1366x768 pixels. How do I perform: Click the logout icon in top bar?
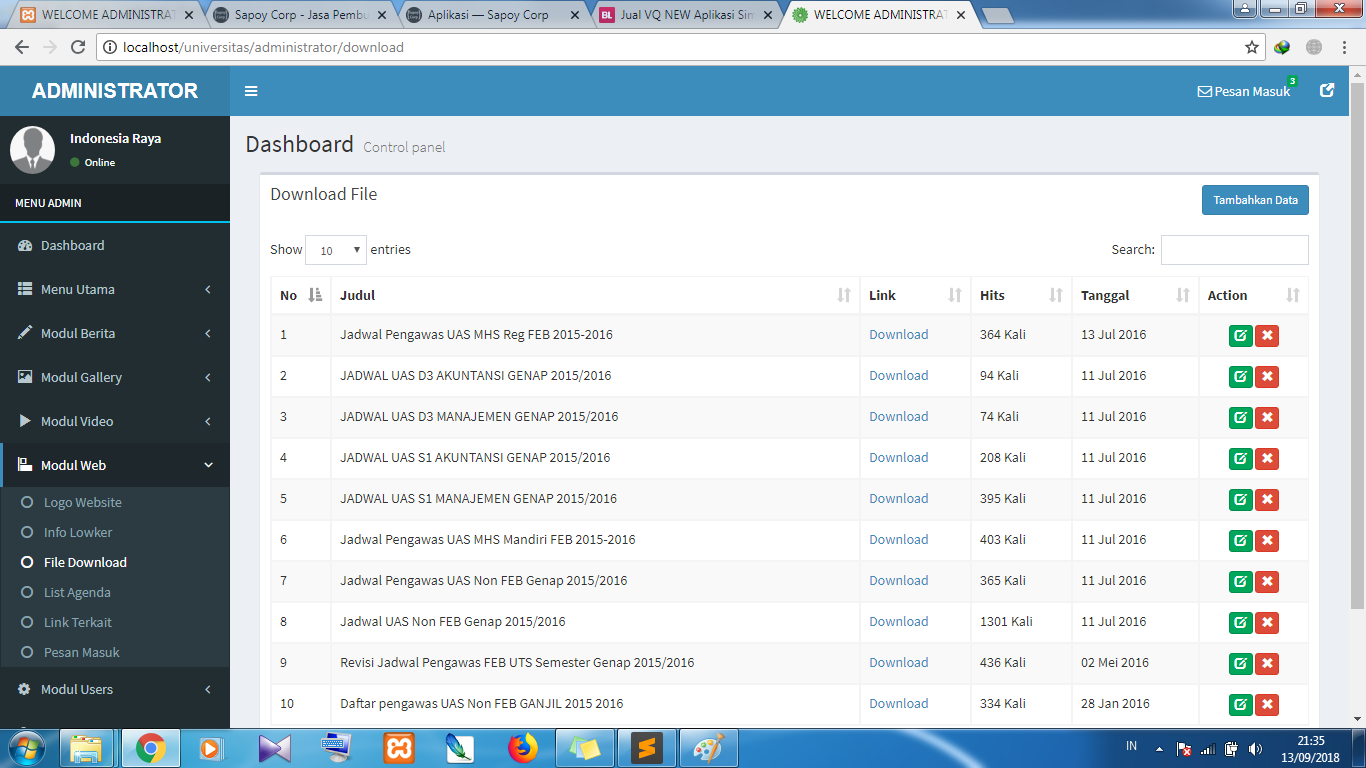[1327, 90]
